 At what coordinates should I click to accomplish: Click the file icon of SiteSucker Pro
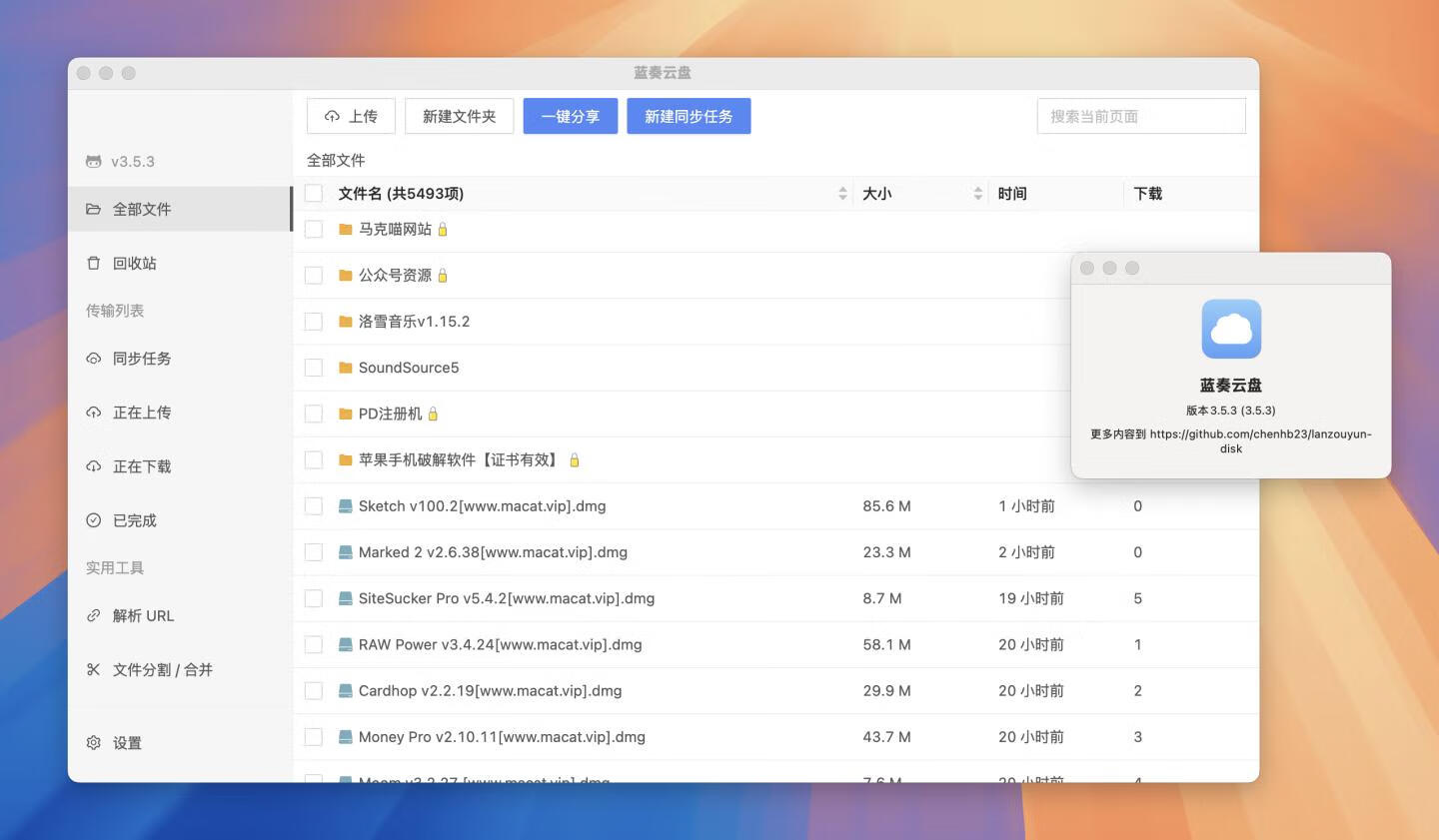[x=345, y=598]
